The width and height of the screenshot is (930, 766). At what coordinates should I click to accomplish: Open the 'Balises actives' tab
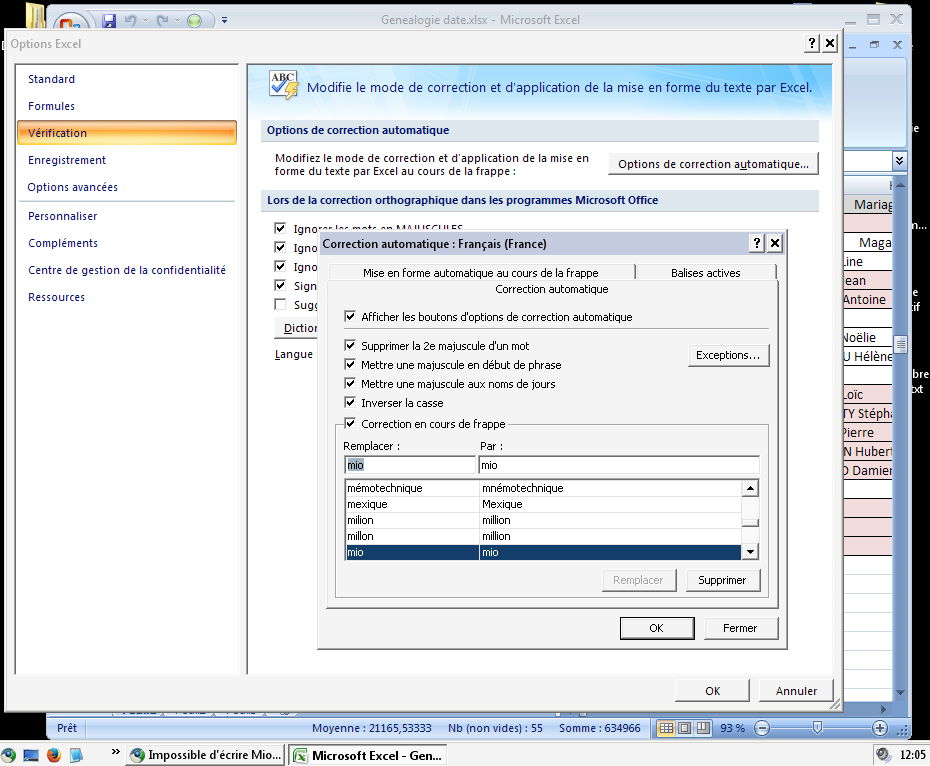(x=705, y=272)
